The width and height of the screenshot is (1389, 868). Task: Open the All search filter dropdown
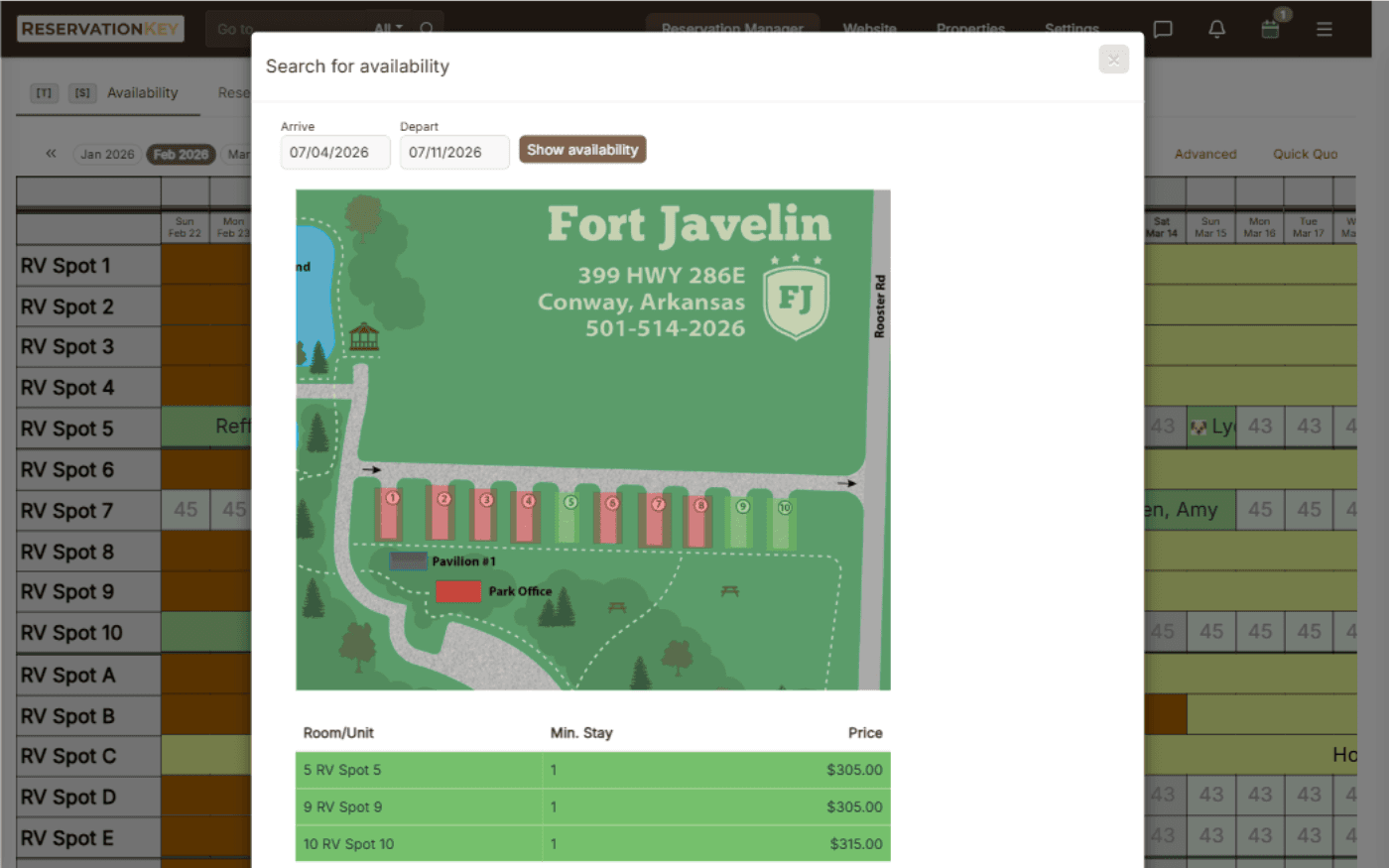389,28
